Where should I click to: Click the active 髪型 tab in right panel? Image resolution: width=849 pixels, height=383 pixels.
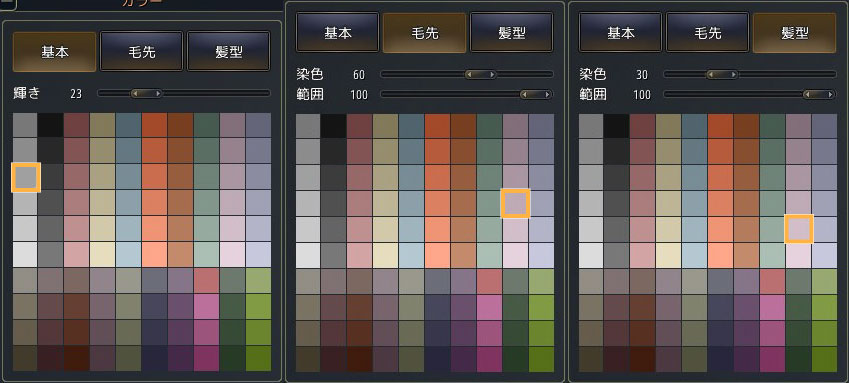coord(794,33)
